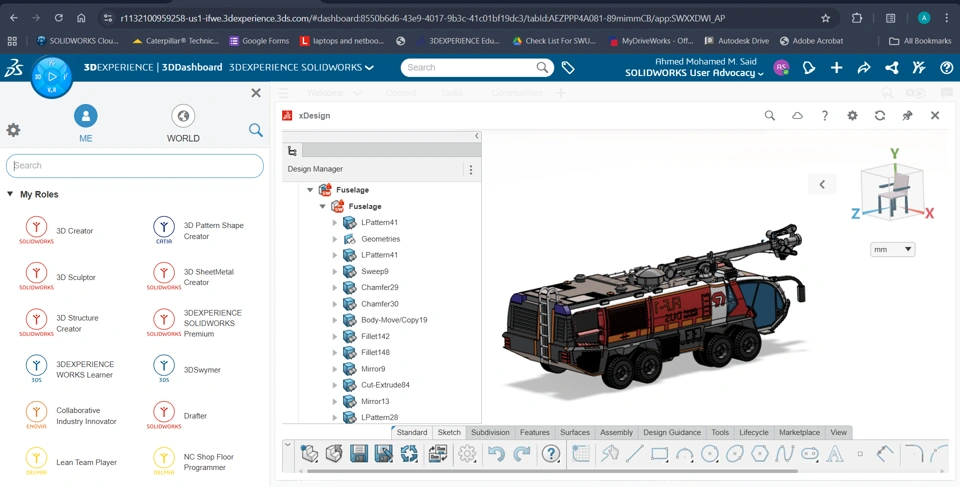
Task: Expand the Mirror9 feature node
Action: [x=335, y=369]
